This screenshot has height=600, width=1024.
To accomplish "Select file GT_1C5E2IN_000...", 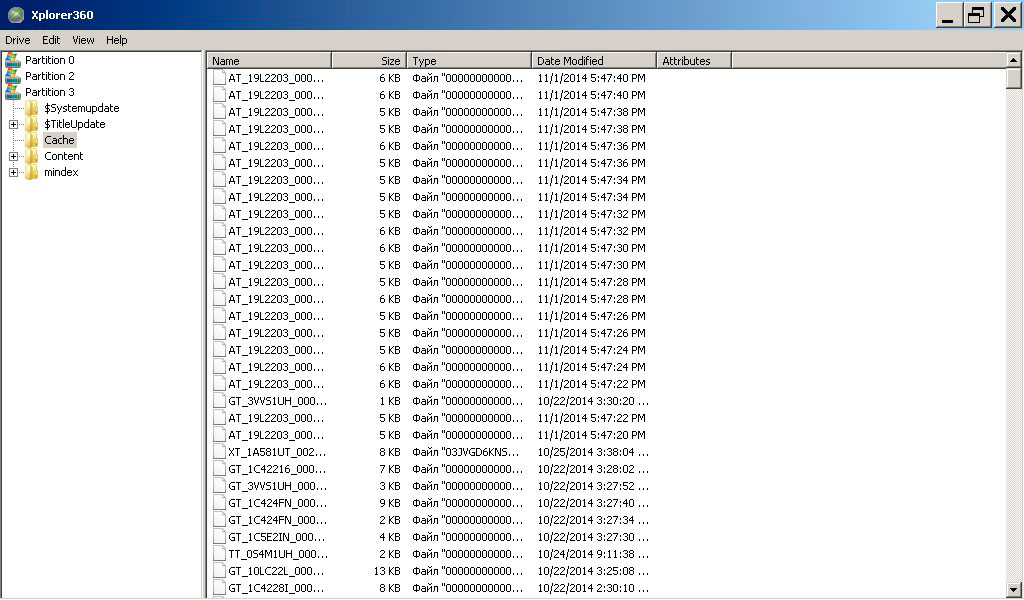I will (x=277, y=537).
